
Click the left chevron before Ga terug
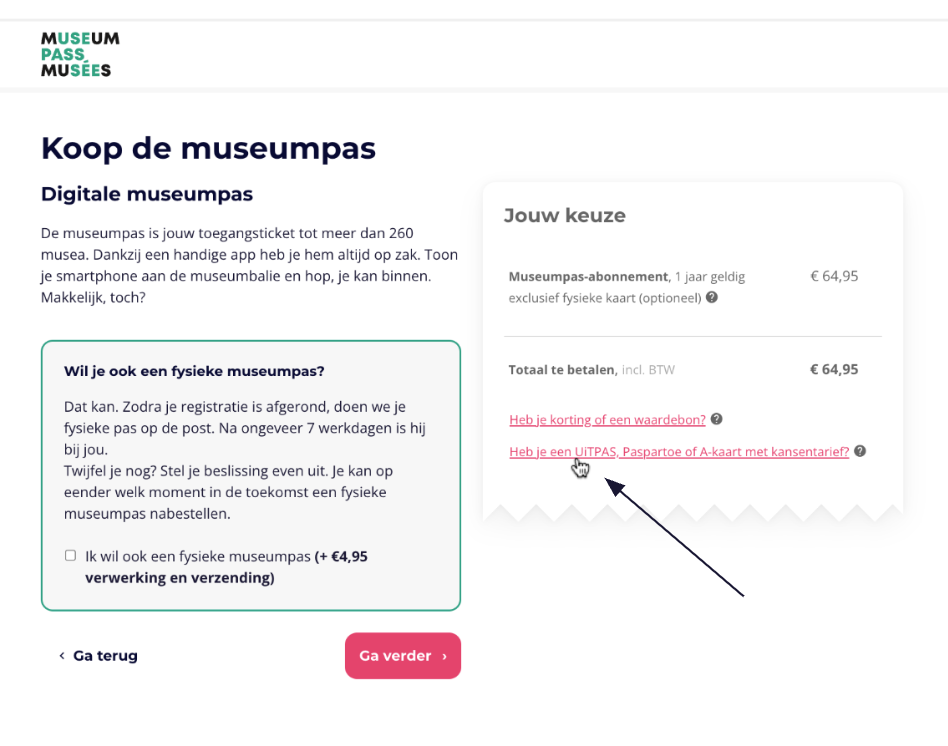click(62, 656)
